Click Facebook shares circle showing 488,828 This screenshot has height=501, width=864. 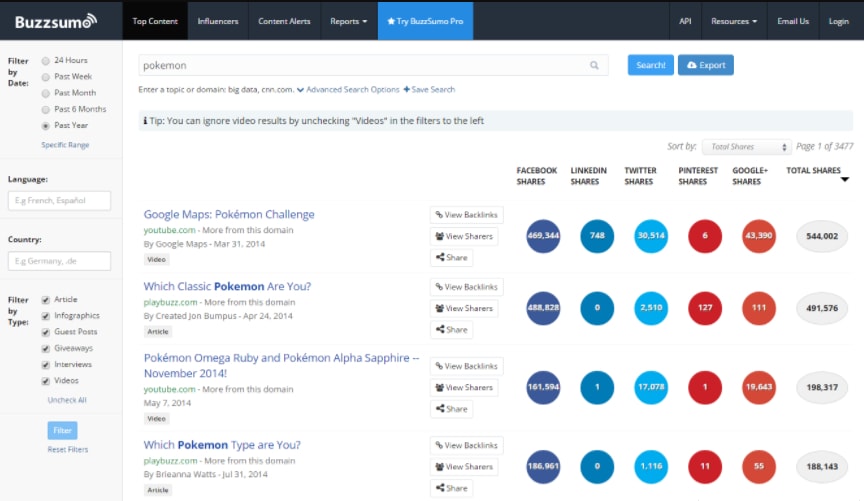[x=543, y=308]
